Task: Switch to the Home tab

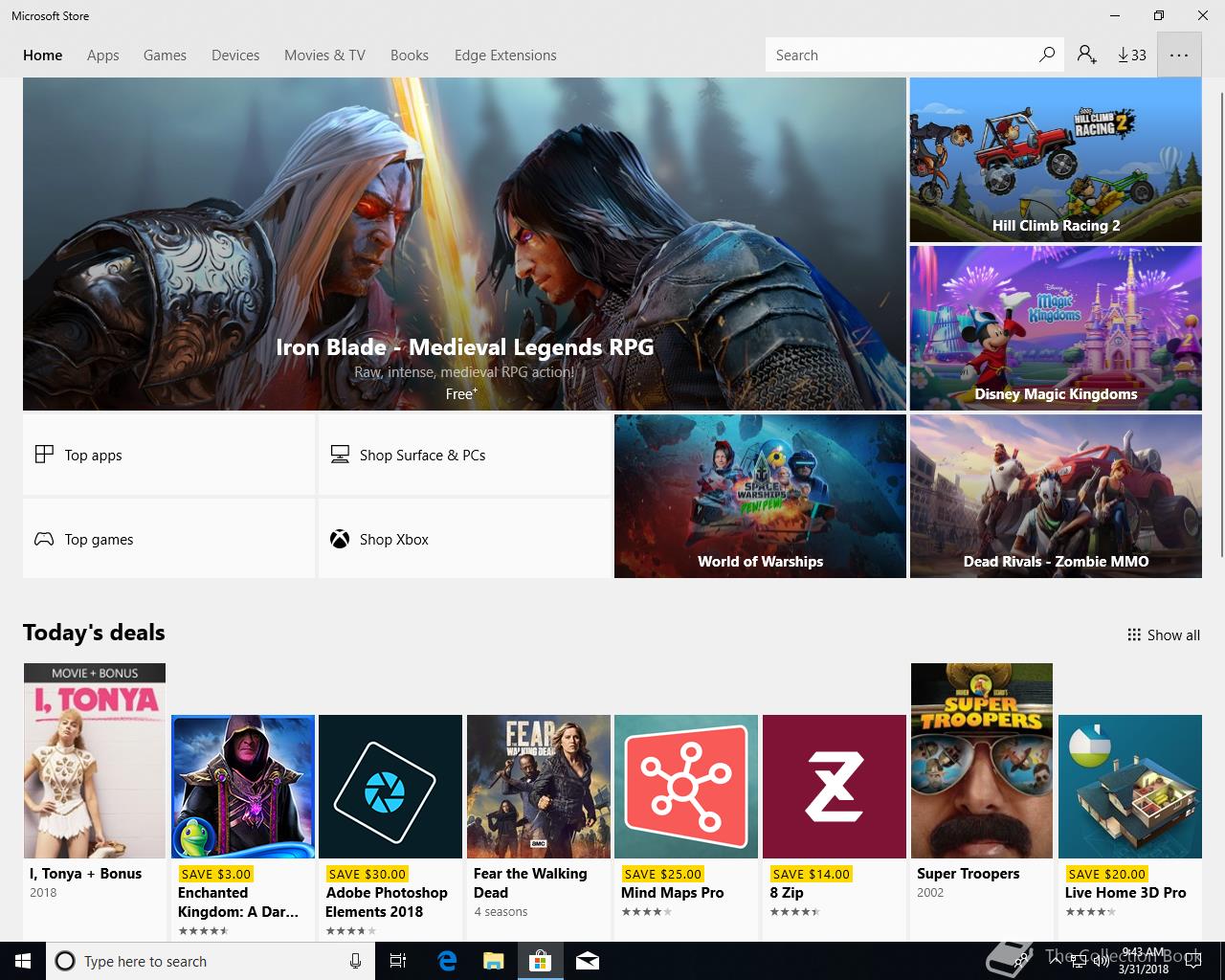Action: click(x=43, y=56)
